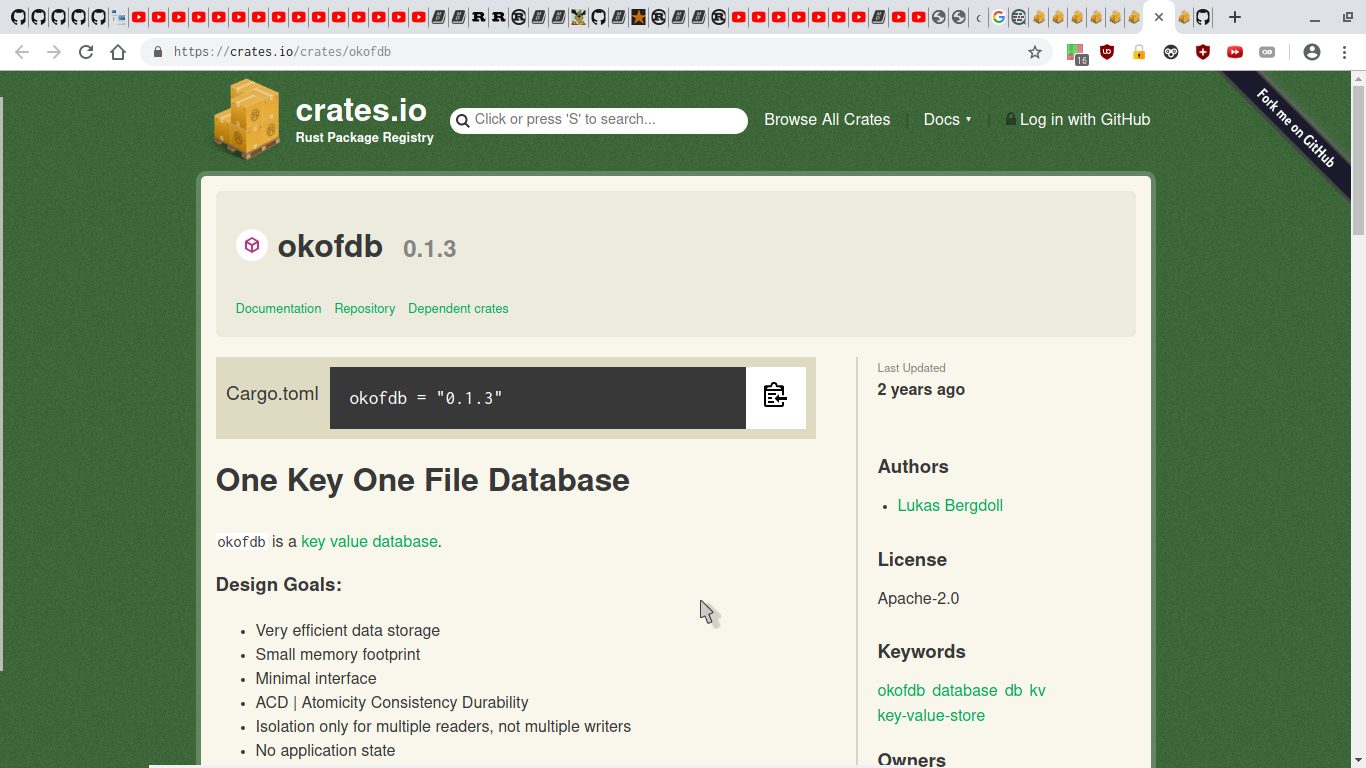Select the db keyword
The height and width of the screenshot is (768, 1366).
point(1013,690)
